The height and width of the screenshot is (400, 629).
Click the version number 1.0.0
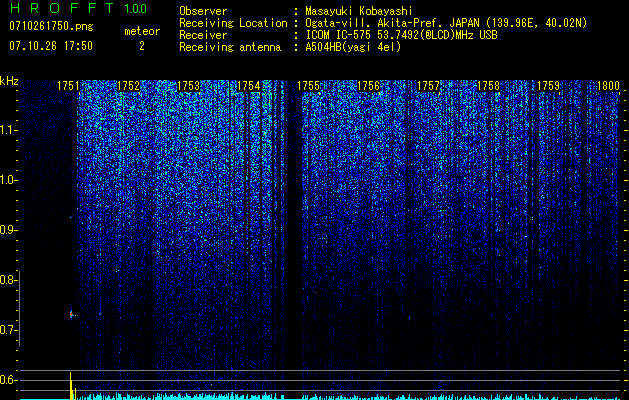click(x=136, y=9)
